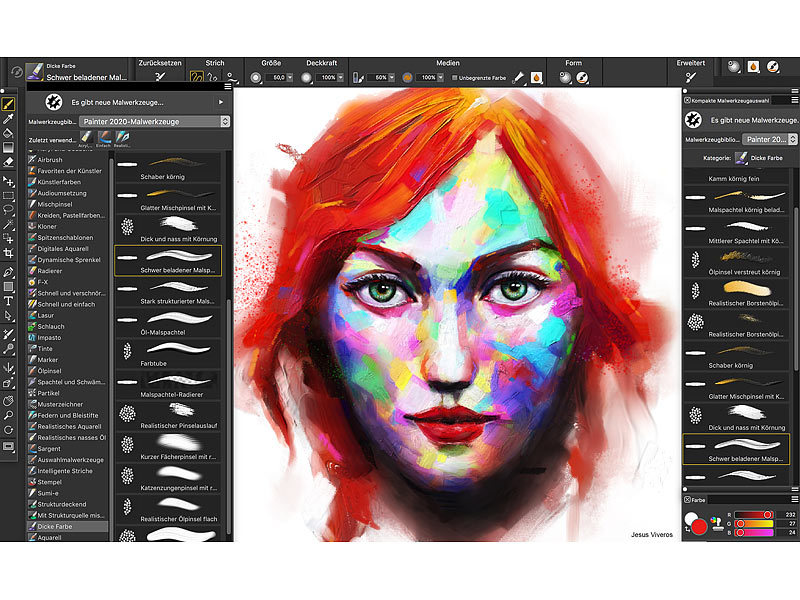
Task: Select the Lasso tool
Action: (8, 210)
